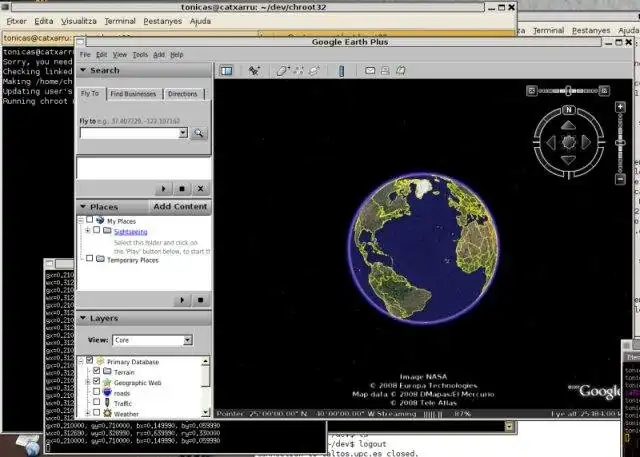
Task: Uncheck the Geographic Web layer
Action: point(97,382)
